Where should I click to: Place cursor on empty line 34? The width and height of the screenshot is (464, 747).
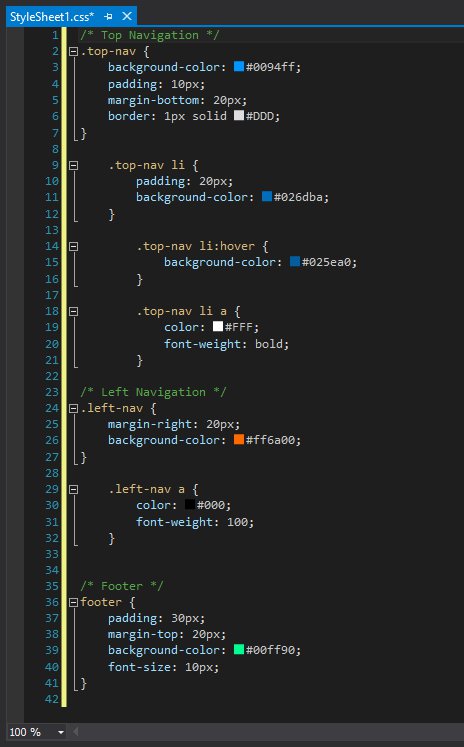(267, 570)
